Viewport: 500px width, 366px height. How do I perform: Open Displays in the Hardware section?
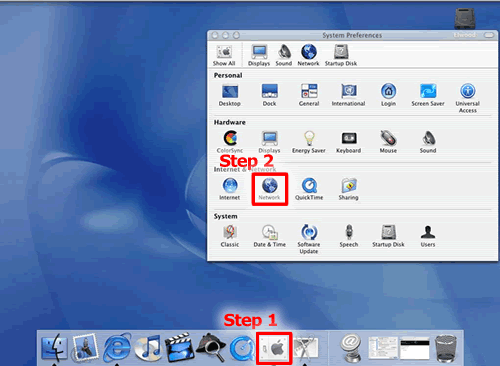coord(269,142)
